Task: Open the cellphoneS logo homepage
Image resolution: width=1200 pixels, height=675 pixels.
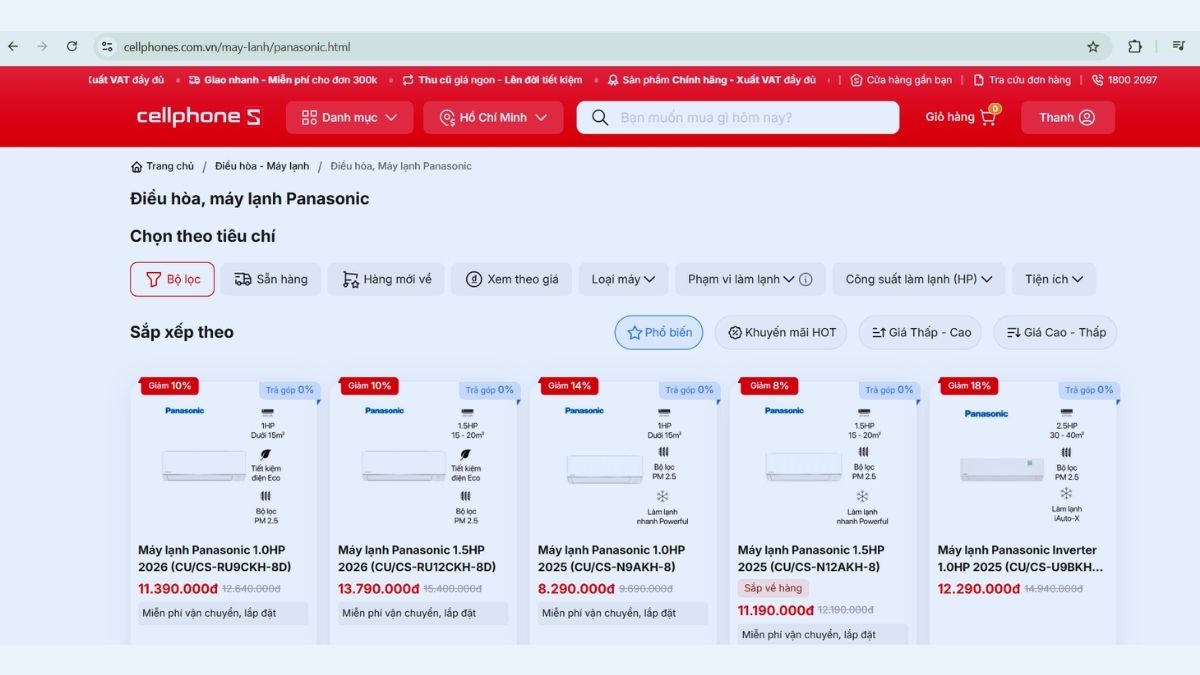Action: coord(199,117)
